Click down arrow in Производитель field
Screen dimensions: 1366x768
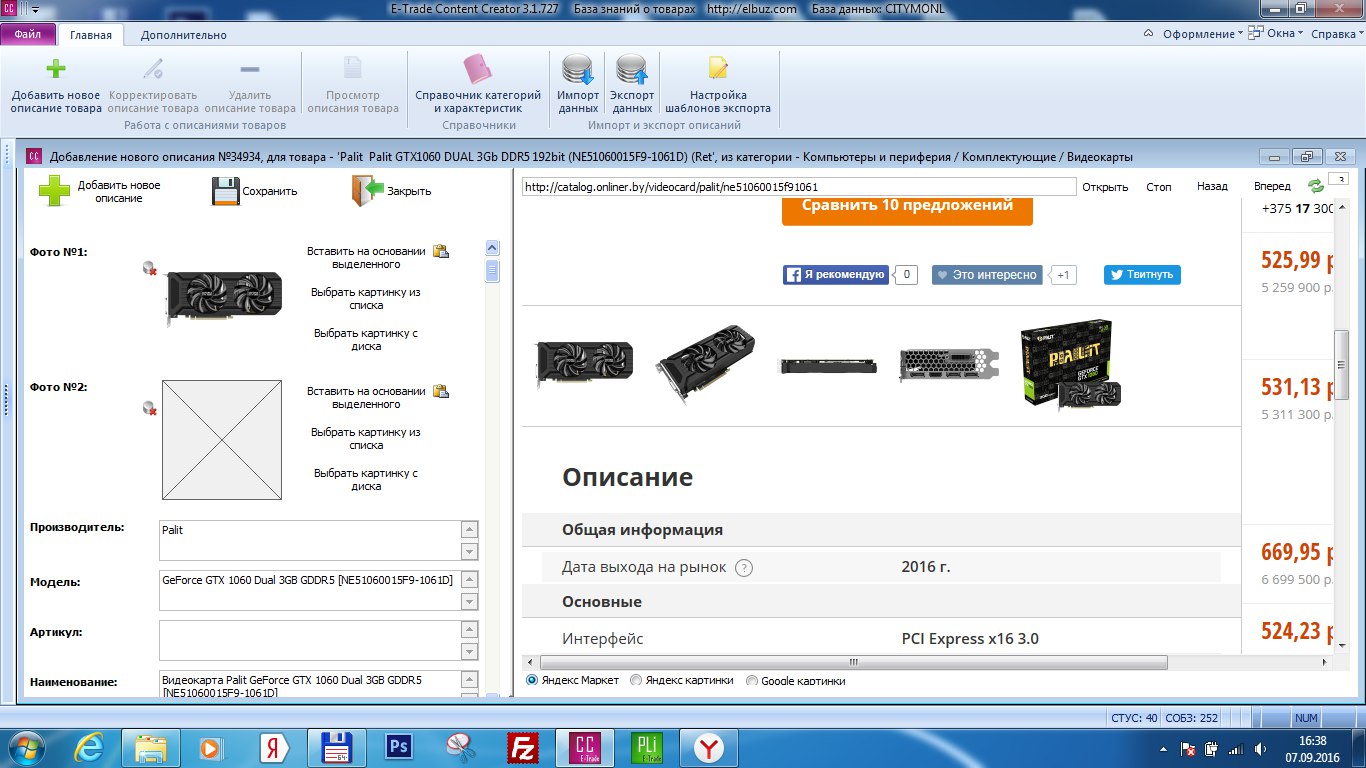469,551
